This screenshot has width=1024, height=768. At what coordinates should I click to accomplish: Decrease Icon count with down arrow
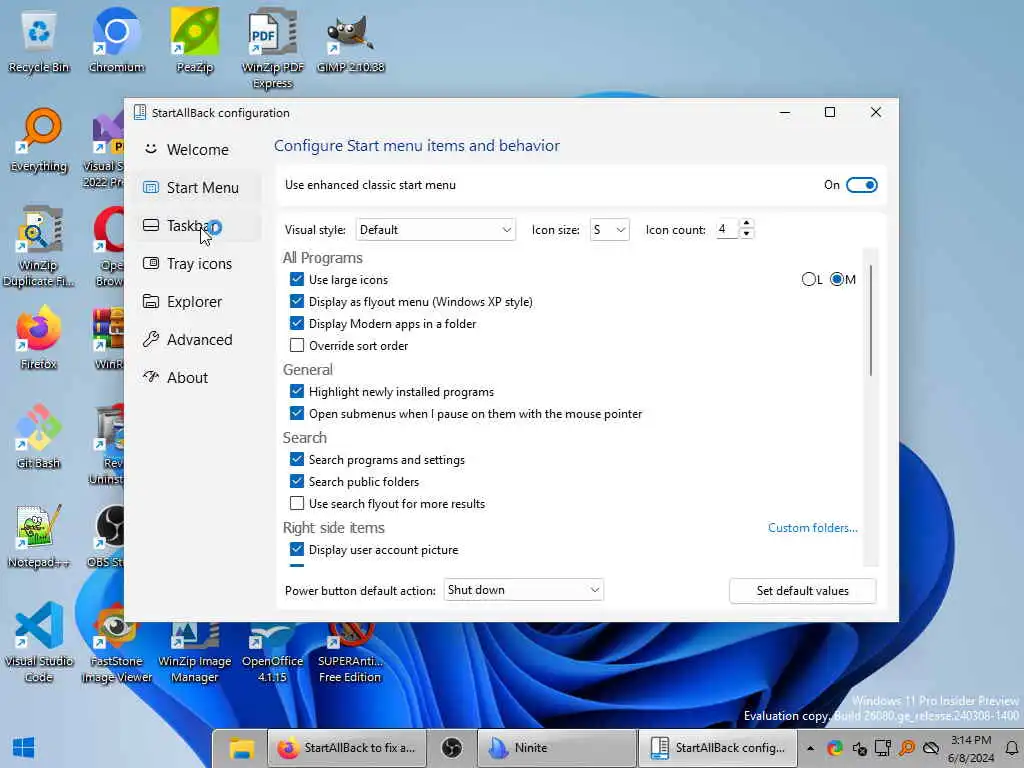coord(746,234)
